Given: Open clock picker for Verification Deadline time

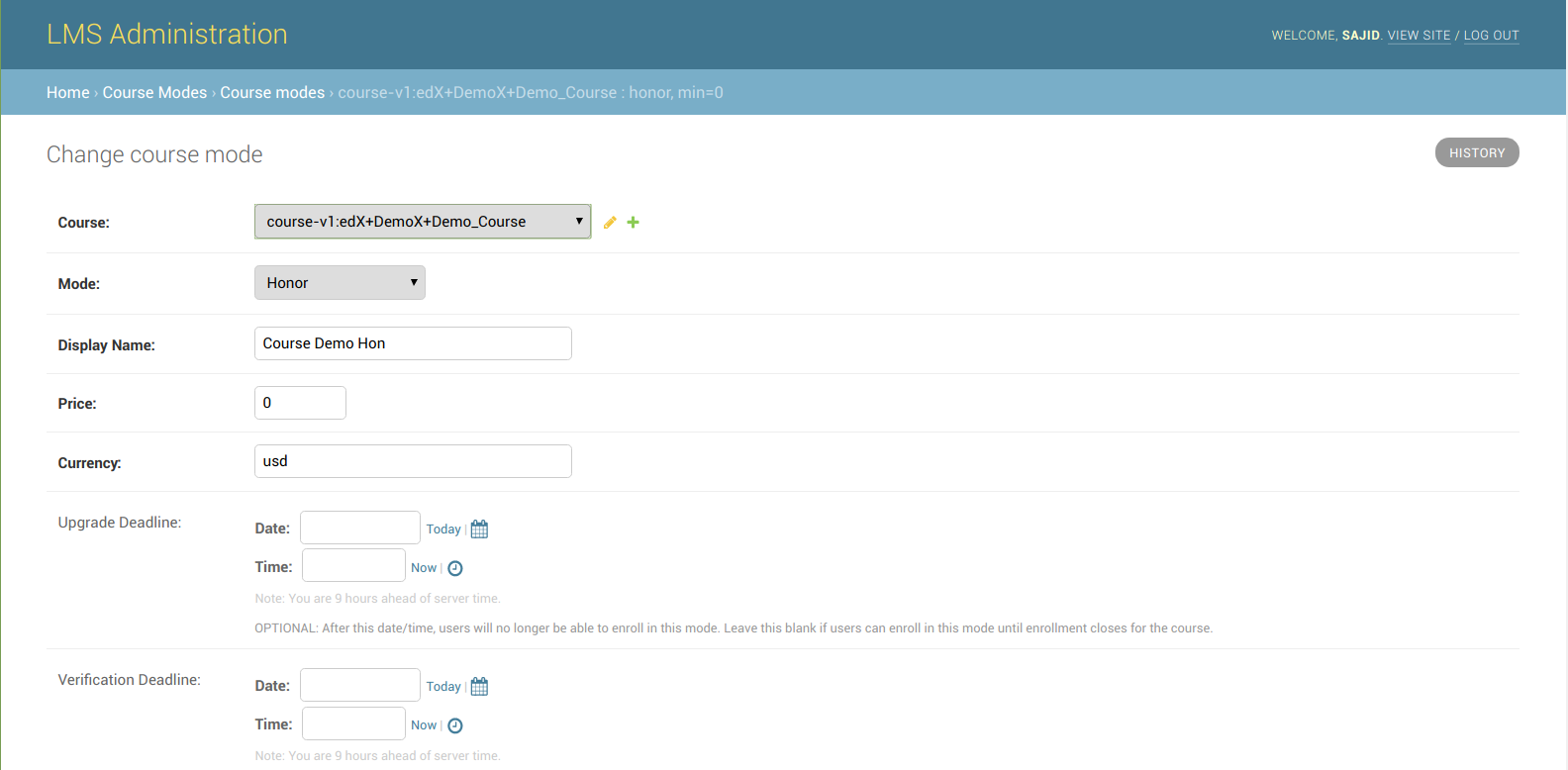Looking at the screenshot, I should [x=455, y=725].
